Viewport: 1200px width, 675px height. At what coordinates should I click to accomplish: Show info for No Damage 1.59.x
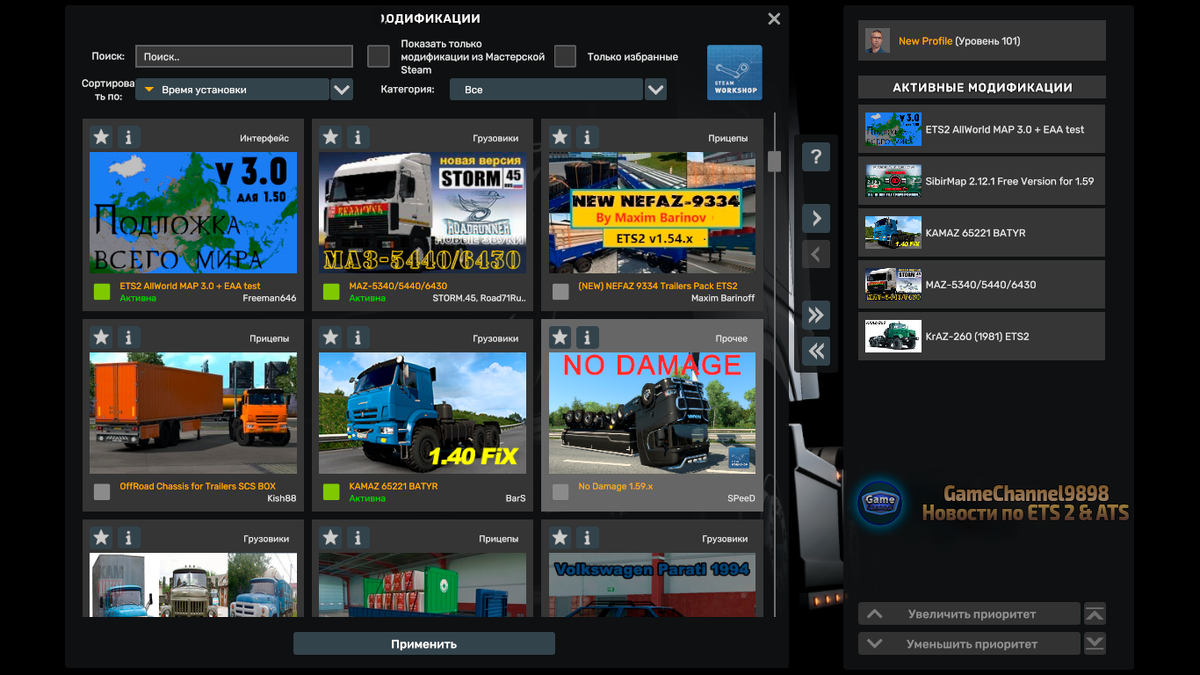pyautogui.click(x=587, y=337)
